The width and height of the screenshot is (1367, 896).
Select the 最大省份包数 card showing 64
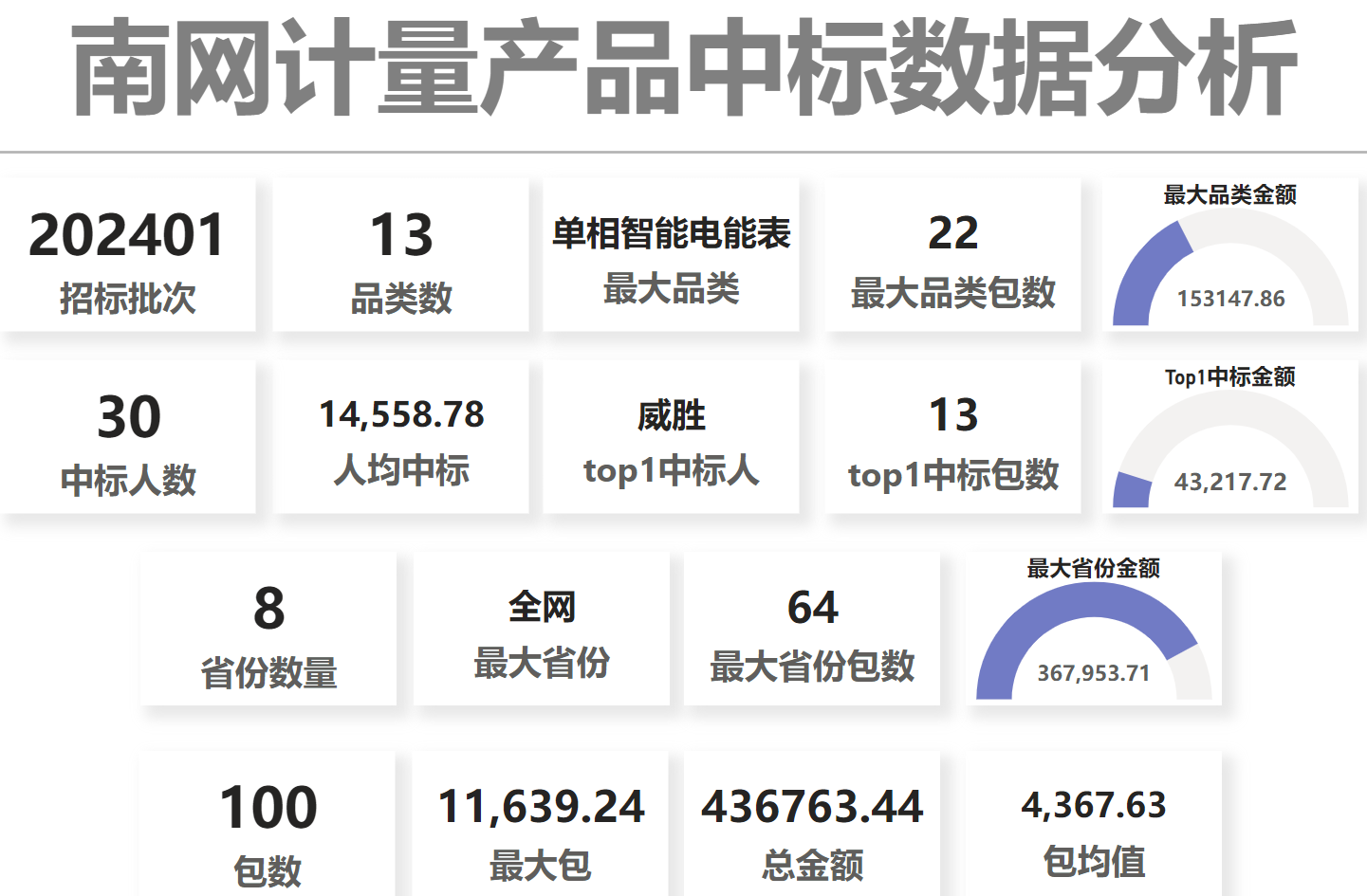pos(812,631)
